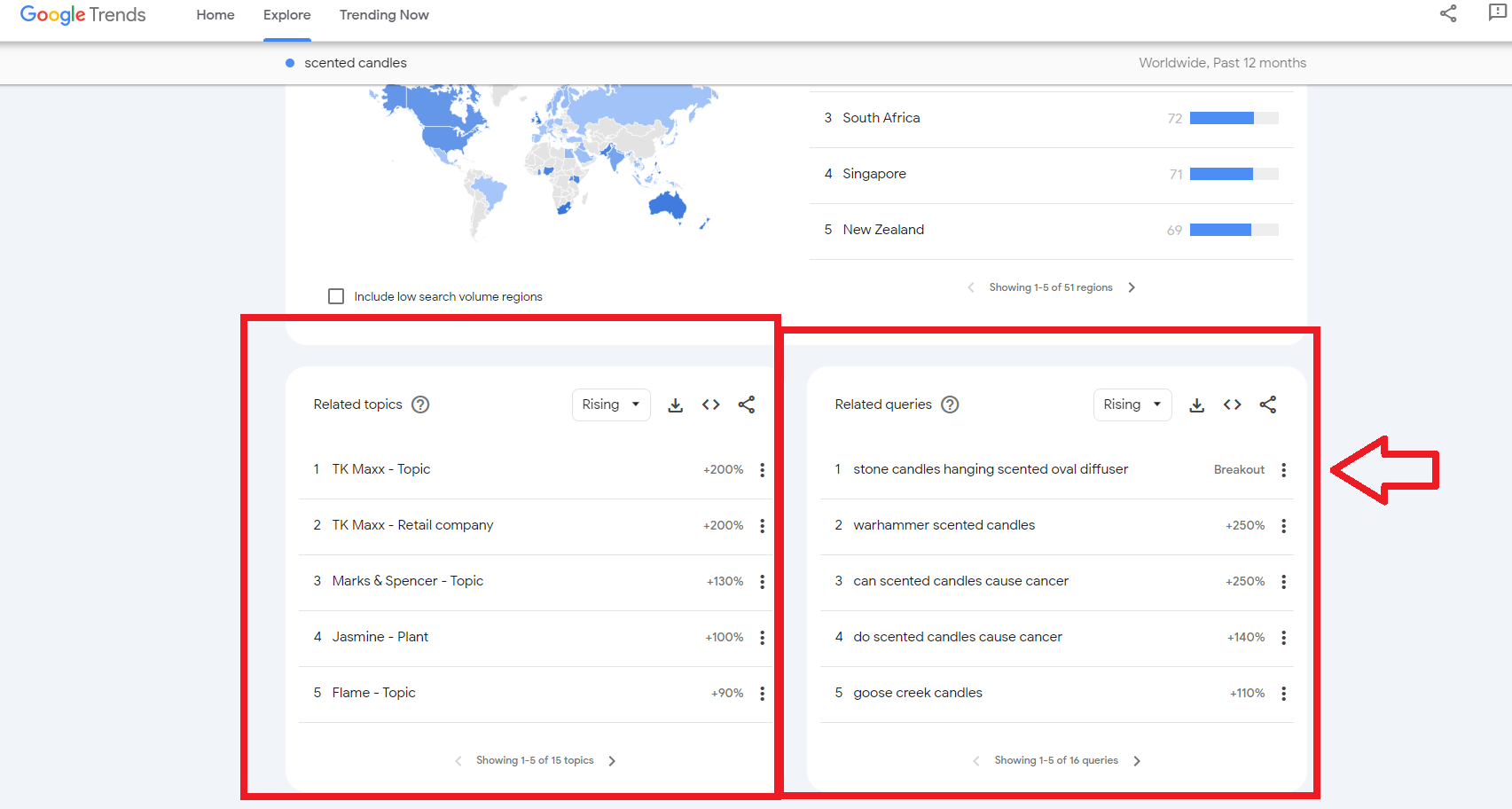This screenshot has width=1512, height=809.
Task: Go to next page of regions
Action: click(x=1132, y=287)
